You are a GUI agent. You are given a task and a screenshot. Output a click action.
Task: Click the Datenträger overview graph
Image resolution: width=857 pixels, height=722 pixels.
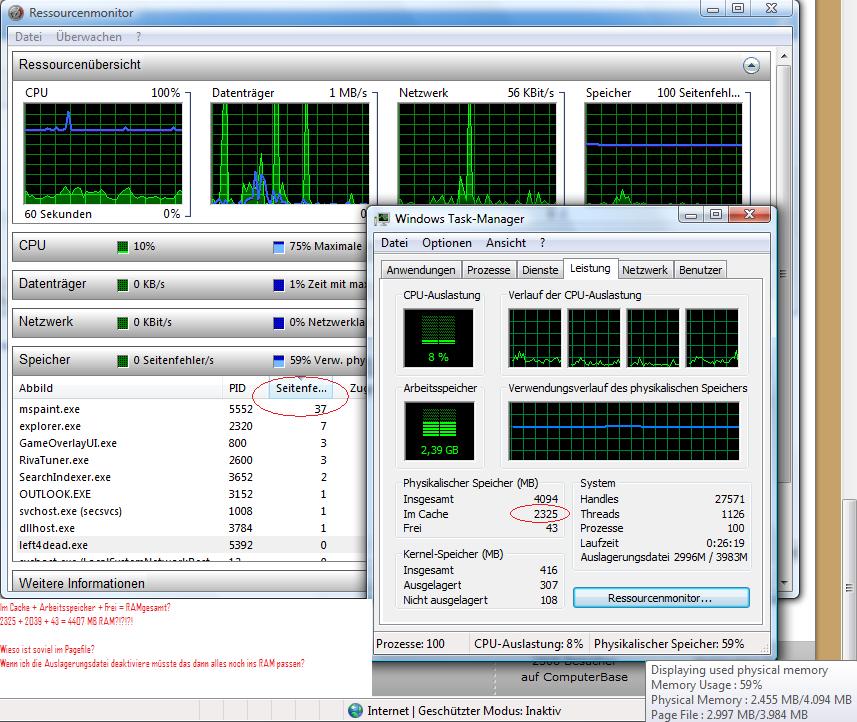click(290, 154)
